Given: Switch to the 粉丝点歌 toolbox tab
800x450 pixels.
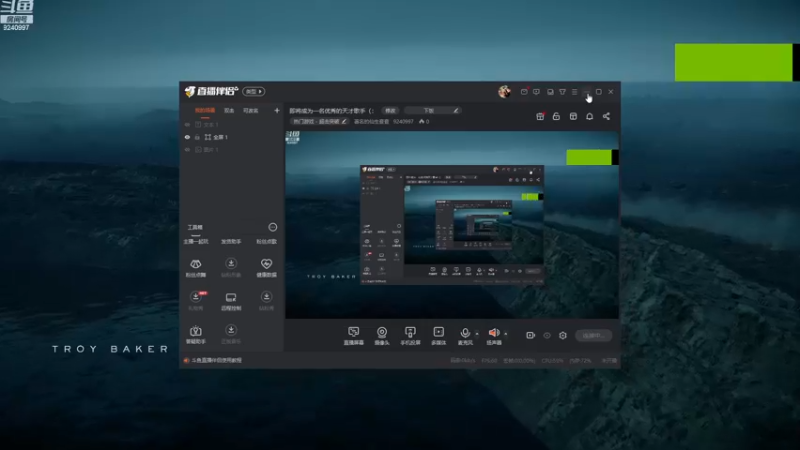Looking at the screenshot, I should [266, 241].
